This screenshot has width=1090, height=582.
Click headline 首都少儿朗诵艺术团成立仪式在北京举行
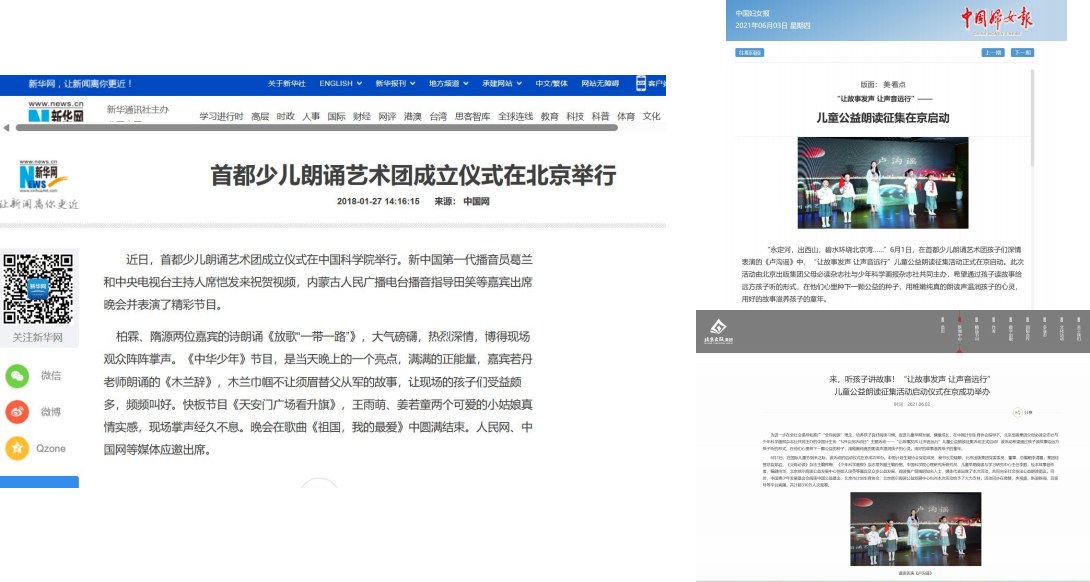(413, 175)
